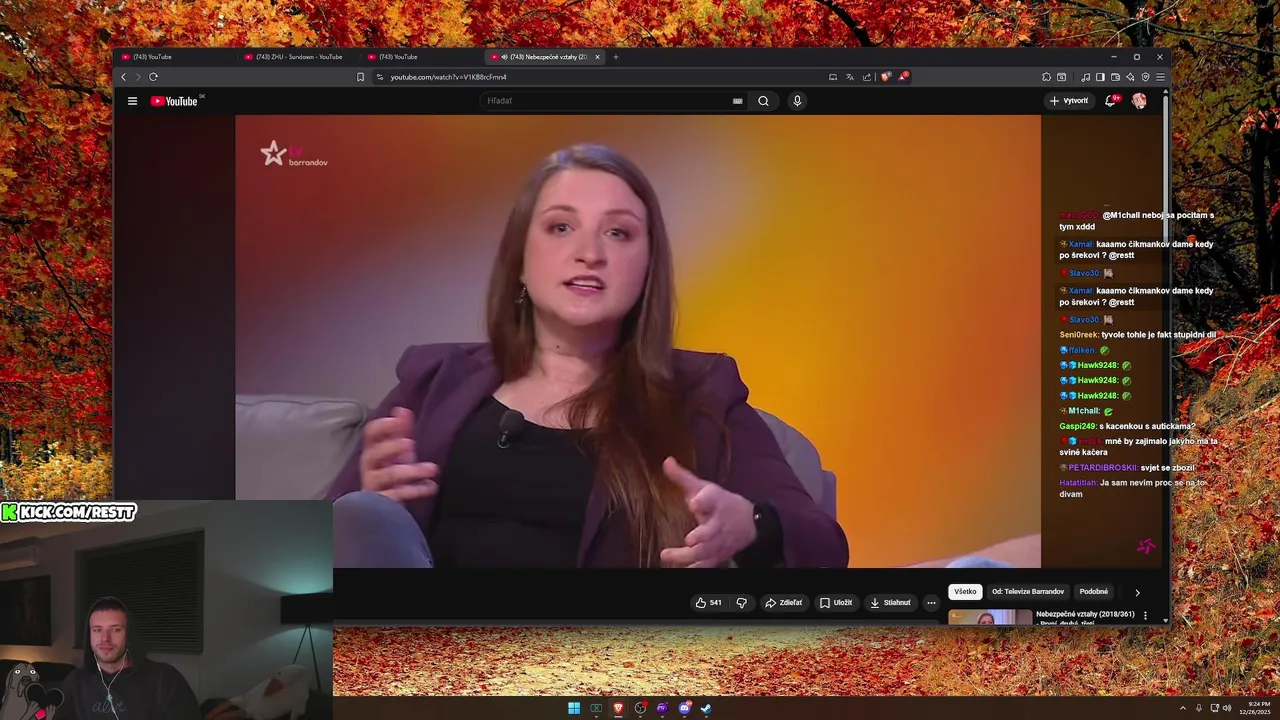Open Brave Shields lion icon

click(886, 77)
